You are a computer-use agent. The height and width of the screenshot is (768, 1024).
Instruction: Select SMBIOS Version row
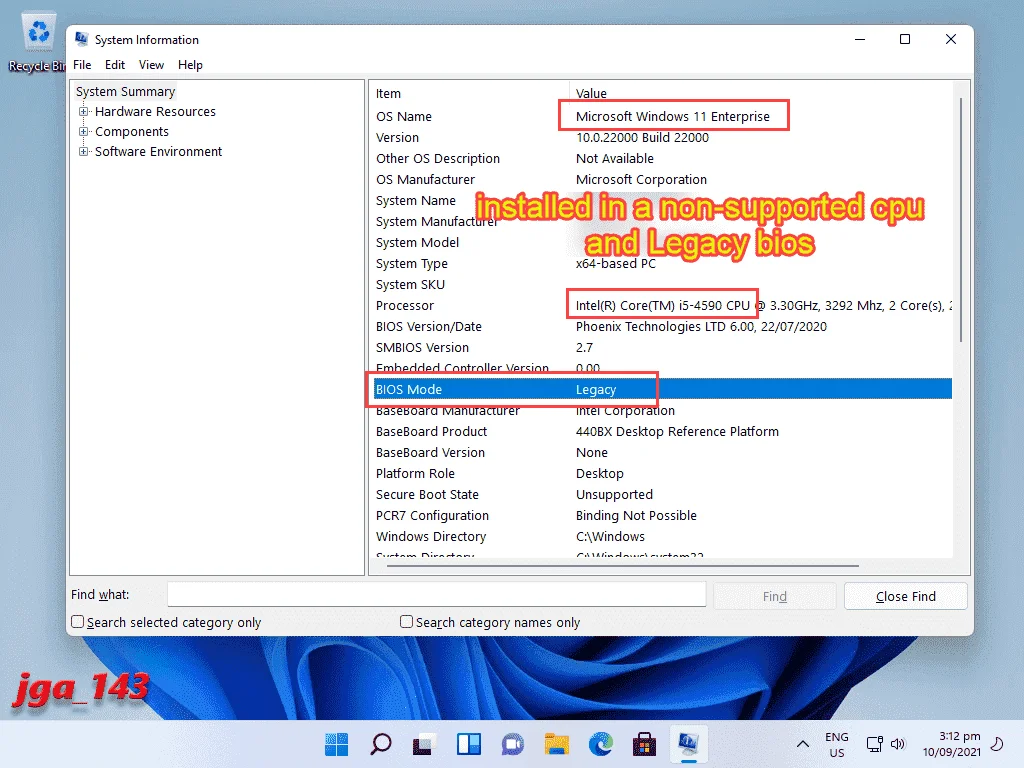pyautogui.click(x=661, y=347)
